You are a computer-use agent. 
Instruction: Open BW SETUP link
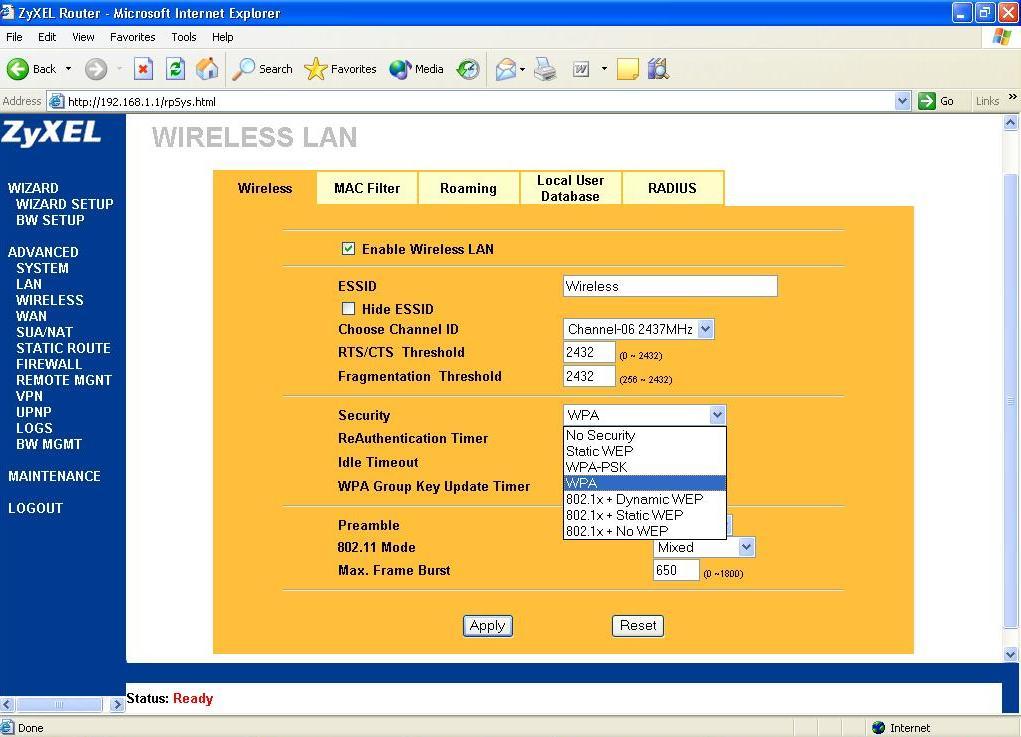(50, 220)
